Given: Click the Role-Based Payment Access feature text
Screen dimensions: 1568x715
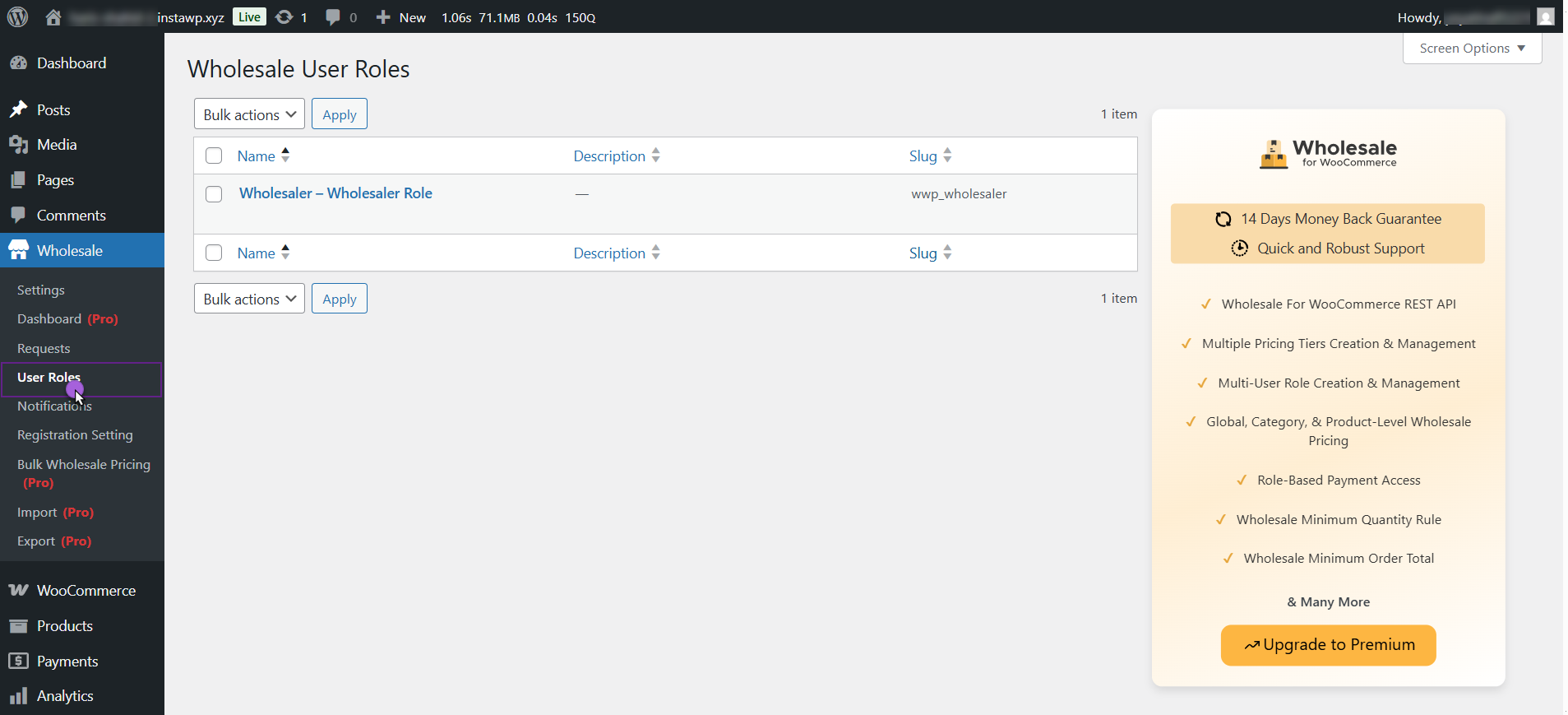Looking at the screenshot, I should pos(1339,481).
